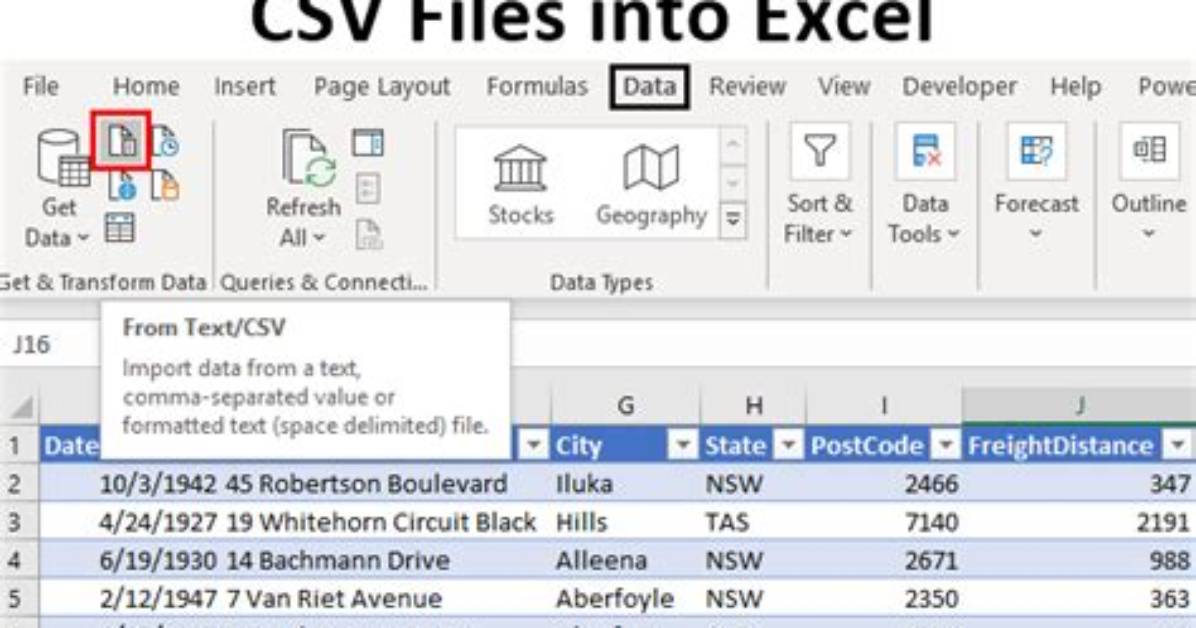Image resolution: width=1196 pixels, height=628 pixels.
Task: Click the From Text/CSV icon
Action: (122, 141)
